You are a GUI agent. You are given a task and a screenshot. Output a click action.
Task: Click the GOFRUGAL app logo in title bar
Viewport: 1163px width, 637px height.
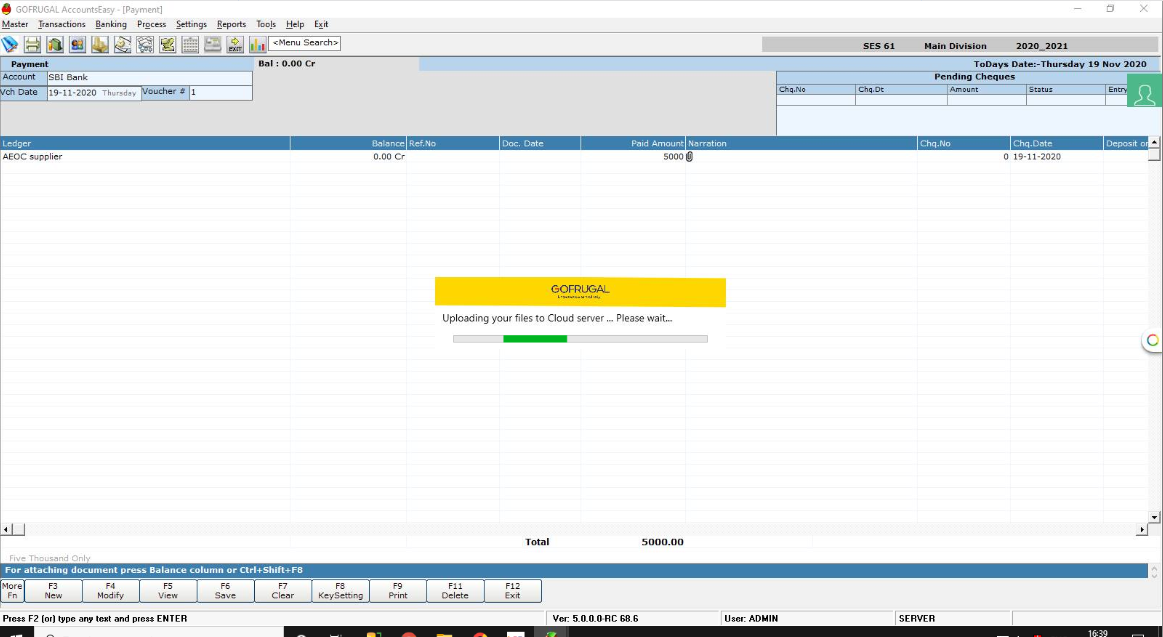point(7,9)
